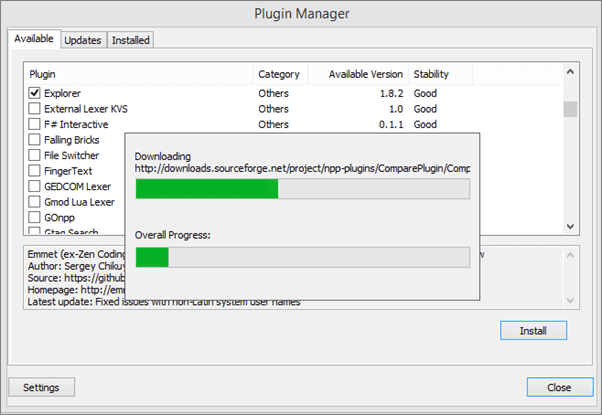Sort by the Category column header
Screen dimensions: 602x415
[278, 74]
